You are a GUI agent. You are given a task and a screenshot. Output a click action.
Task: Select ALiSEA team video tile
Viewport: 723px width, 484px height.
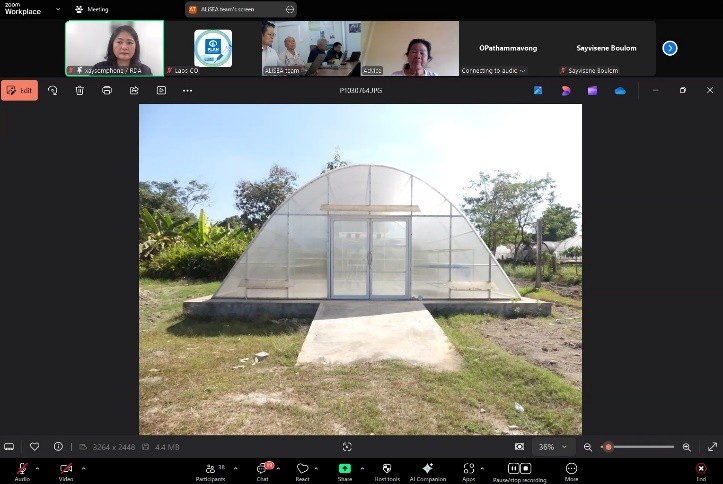coord(311,48)
